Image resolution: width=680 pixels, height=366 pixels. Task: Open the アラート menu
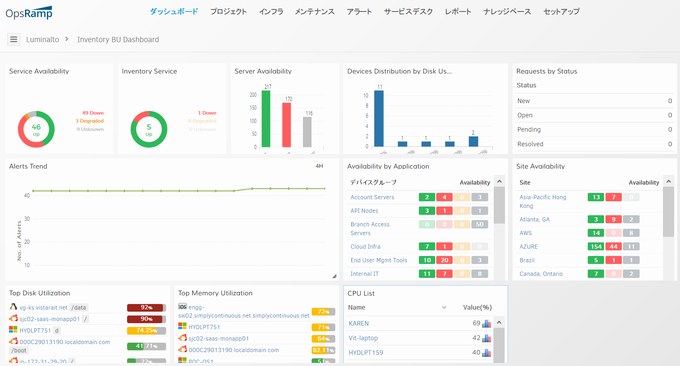pos(359,12)
